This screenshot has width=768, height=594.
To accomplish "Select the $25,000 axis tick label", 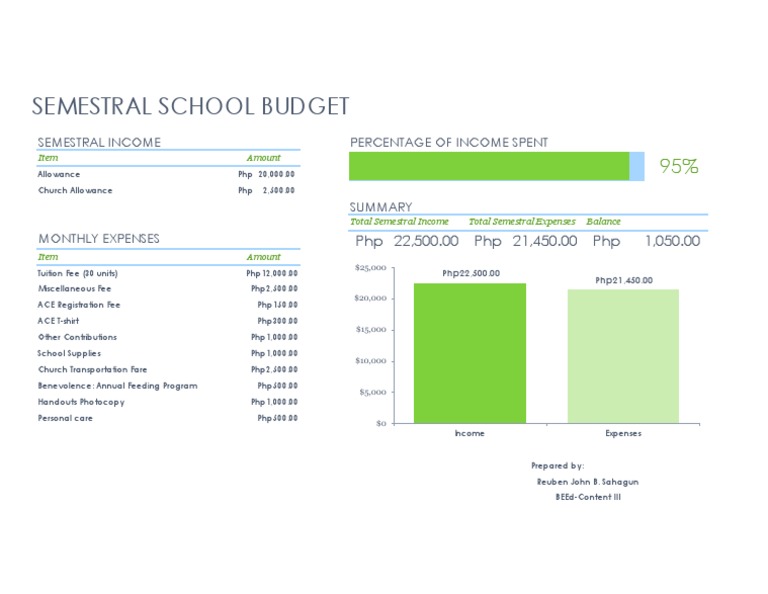I will pyautogui.click(x=371, y=268).
